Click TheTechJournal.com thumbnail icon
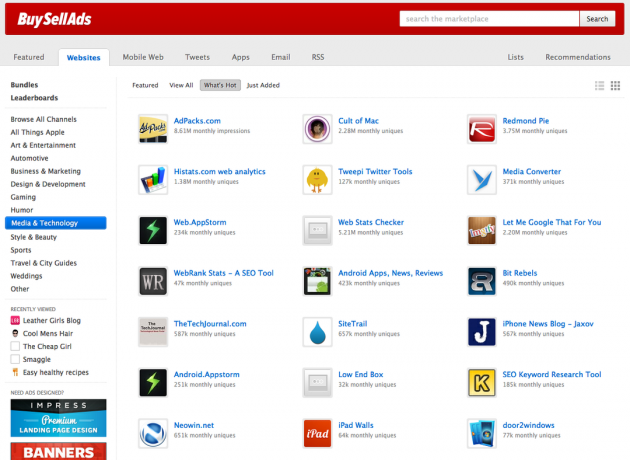Viewport: 630px width, 460px height. coord(153,332)
